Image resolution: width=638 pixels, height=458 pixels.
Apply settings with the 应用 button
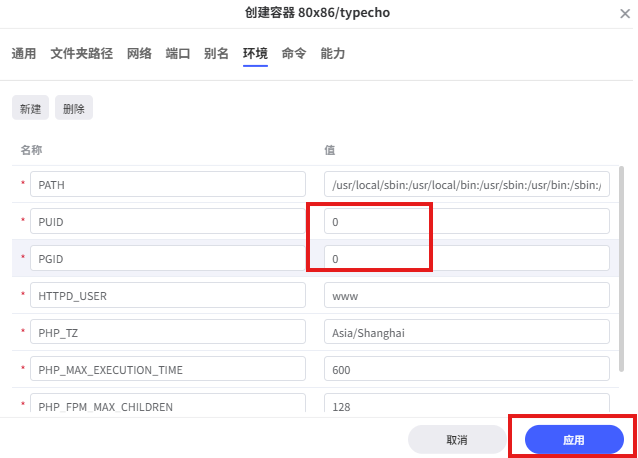[573, 440]
